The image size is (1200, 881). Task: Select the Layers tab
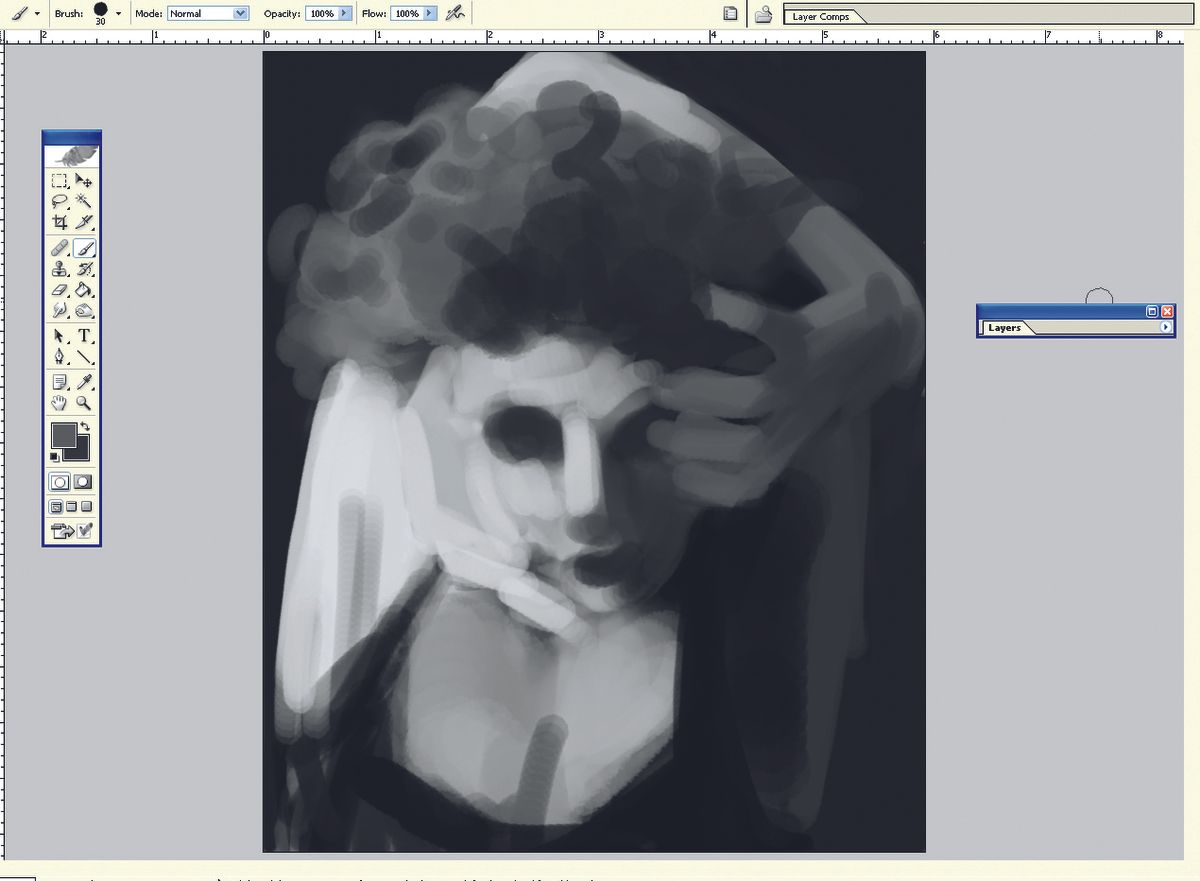tap(1004, 328)
